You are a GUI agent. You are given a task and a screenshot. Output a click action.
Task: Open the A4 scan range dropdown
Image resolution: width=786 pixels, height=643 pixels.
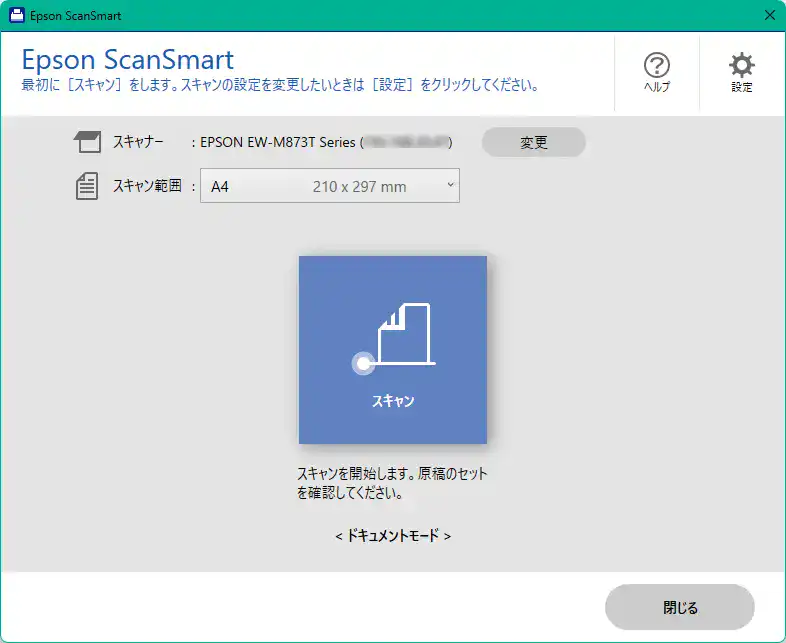pyautogui.click(x=329, y=186)
